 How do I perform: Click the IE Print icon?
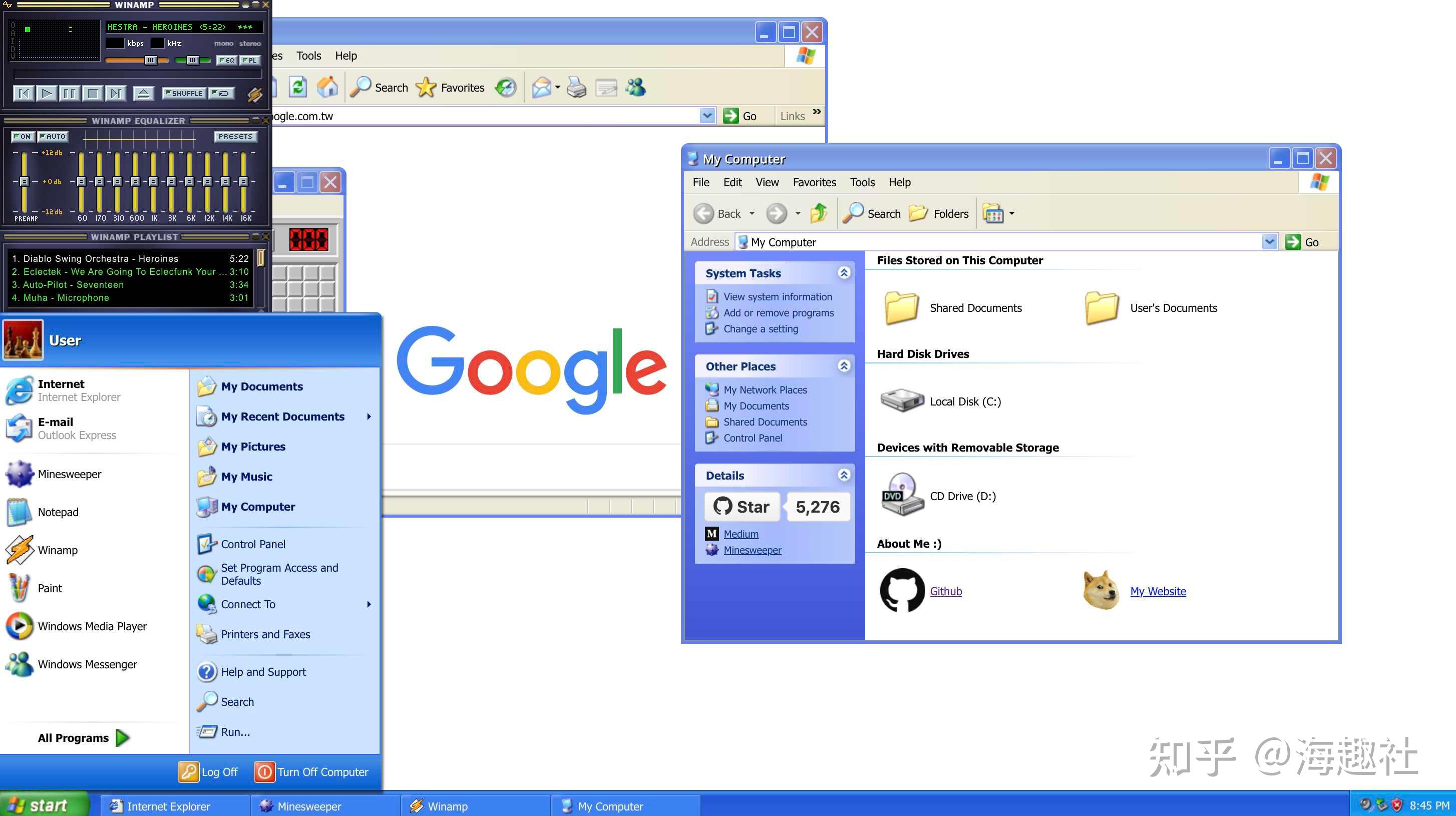(576, 87)
